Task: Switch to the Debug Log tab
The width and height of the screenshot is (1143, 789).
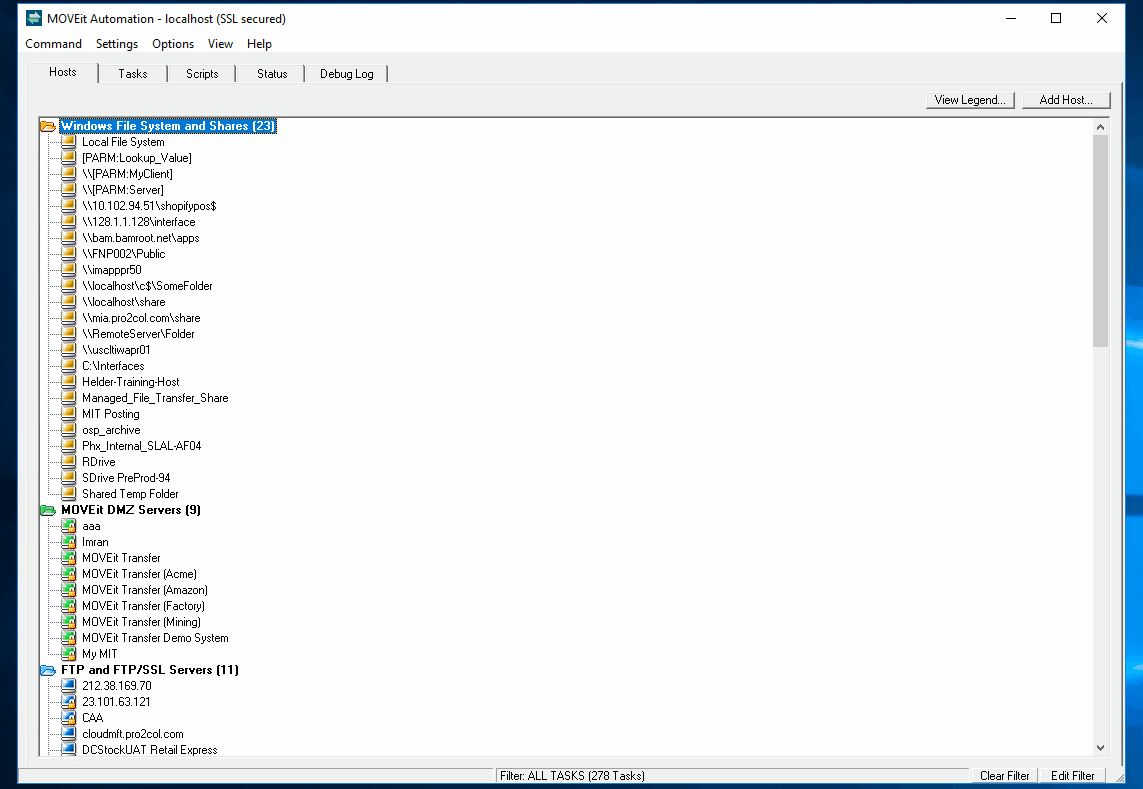Action: click(346, 74)
